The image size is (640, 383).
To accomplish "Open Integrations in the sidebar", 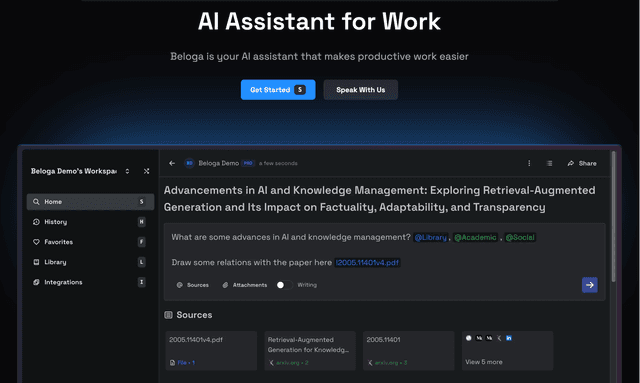I will [90, 282].
